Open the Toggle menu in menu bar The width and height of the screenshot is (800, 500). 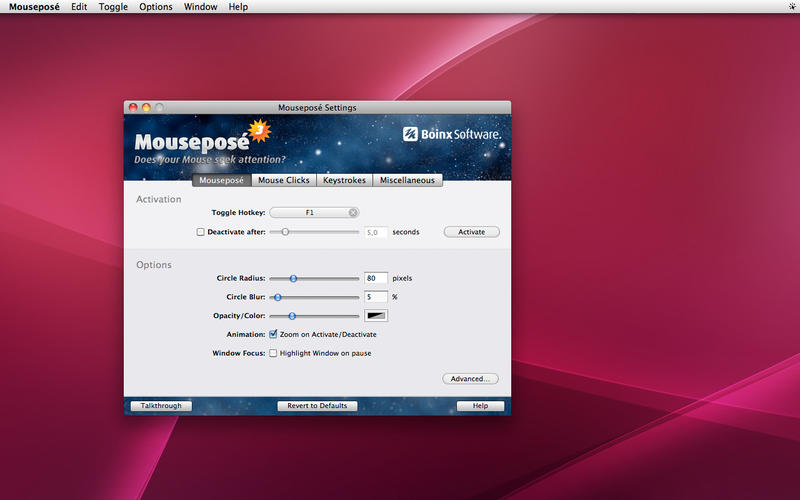(x=113, y=7)
